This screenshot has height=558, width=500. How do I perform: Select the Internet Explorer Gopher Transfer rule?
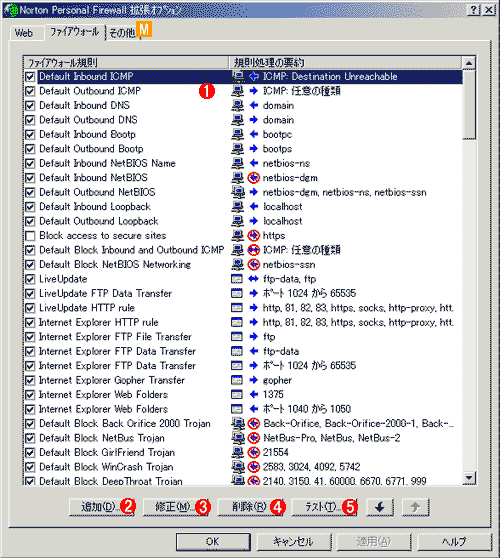[x=112, y=380]
